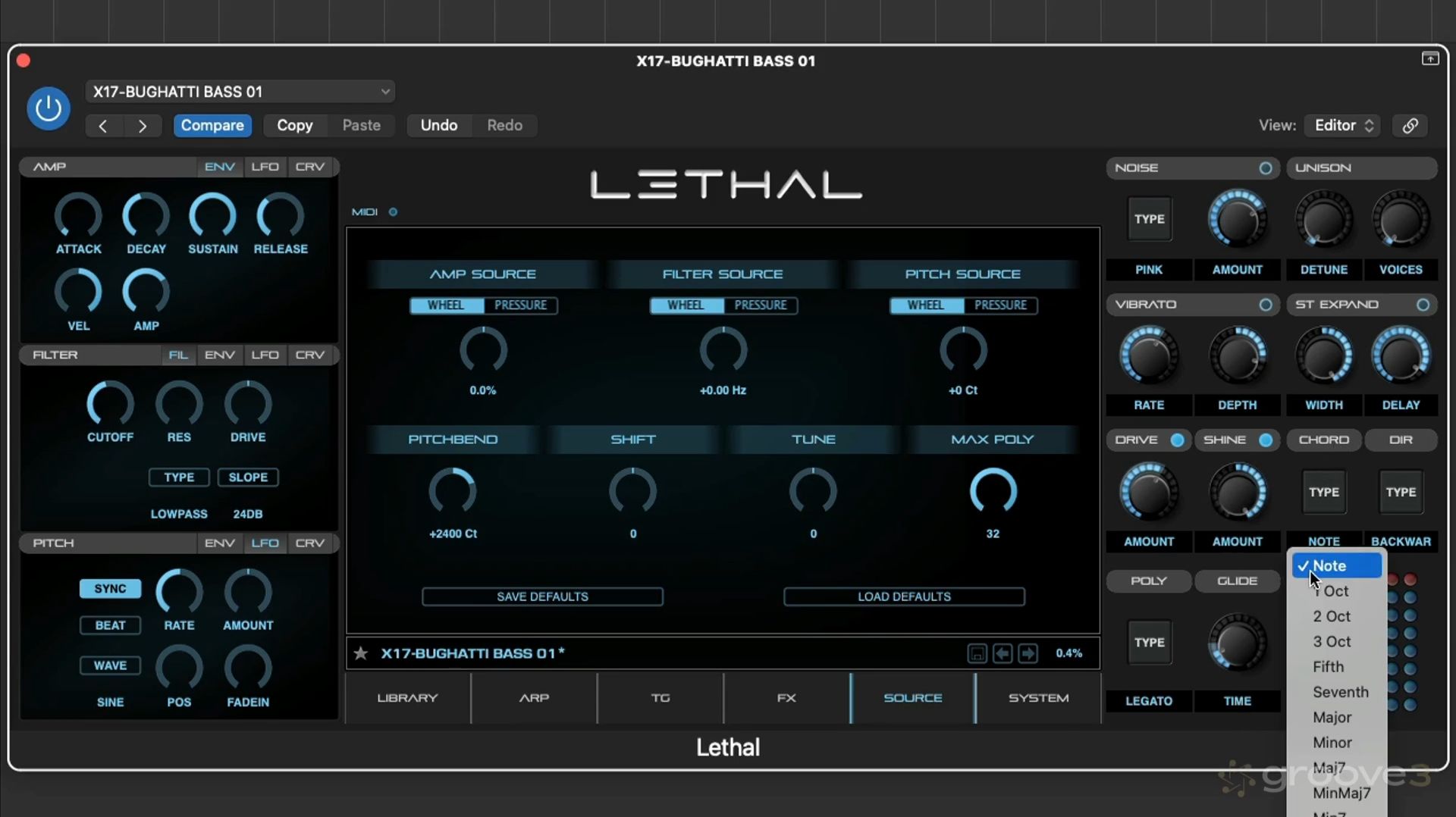The image size is (1456, 817).
Task: Open the amp LFO tab
Action: click(265, 167)
